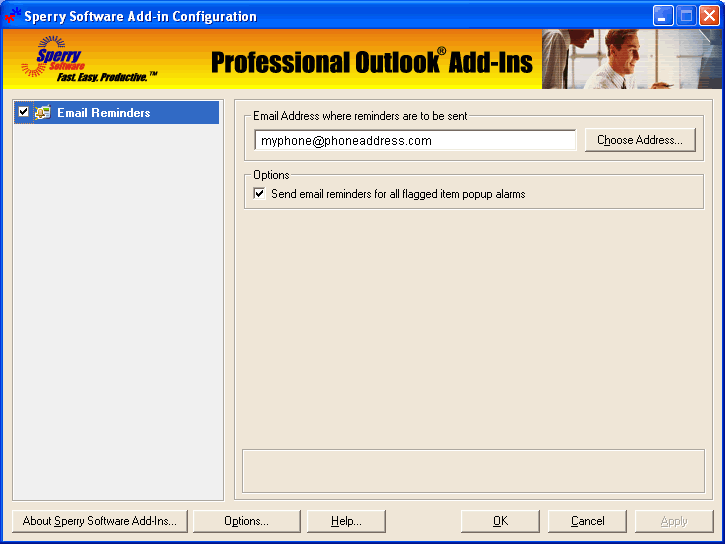The width and height of the screenshot is (725, 544).
Task: Uncheck the Email Reminders add-in checkbox
Action: [23, 113]
